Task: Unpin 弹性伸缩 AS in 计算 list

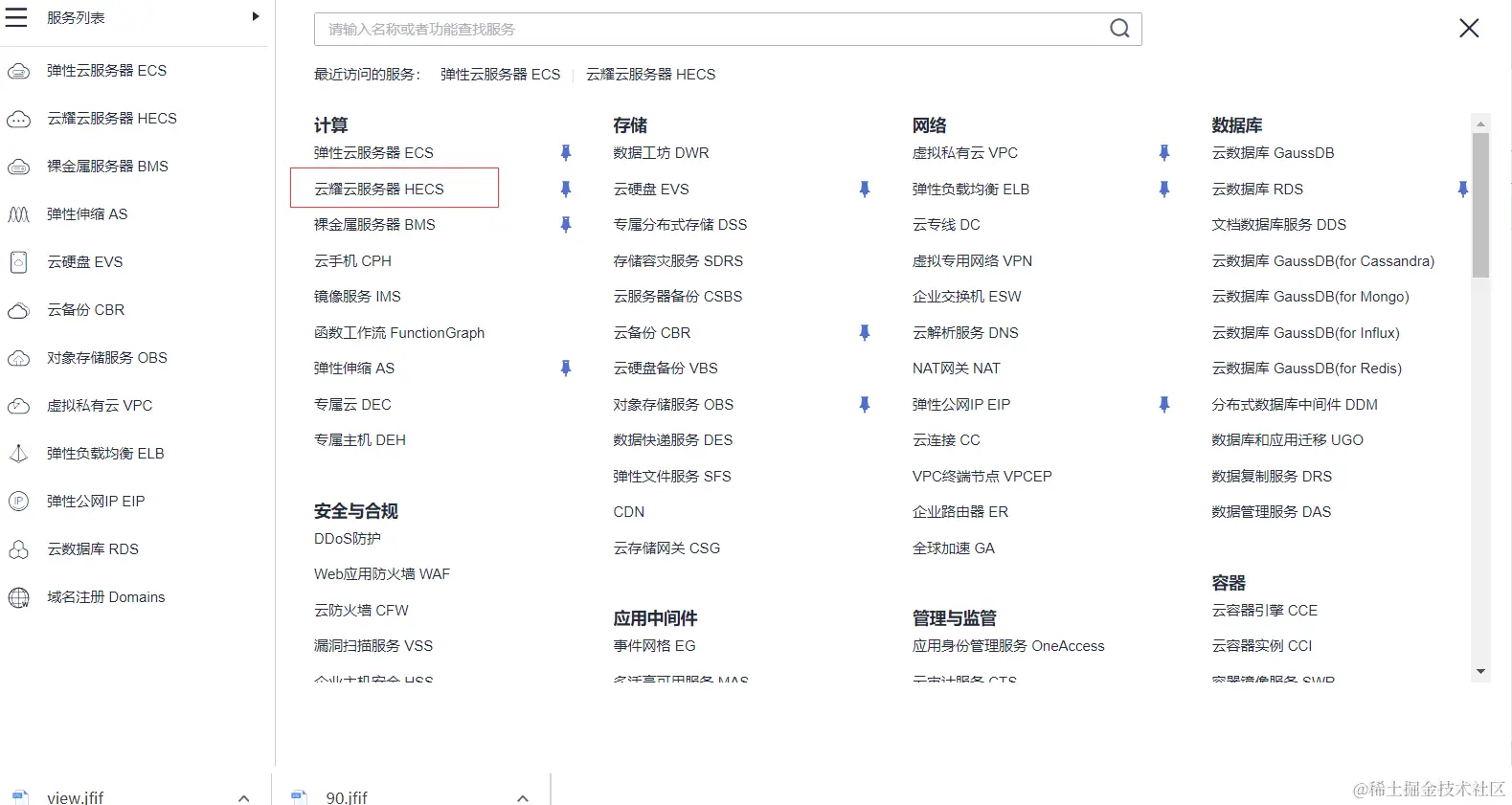Action: (566, 369)
